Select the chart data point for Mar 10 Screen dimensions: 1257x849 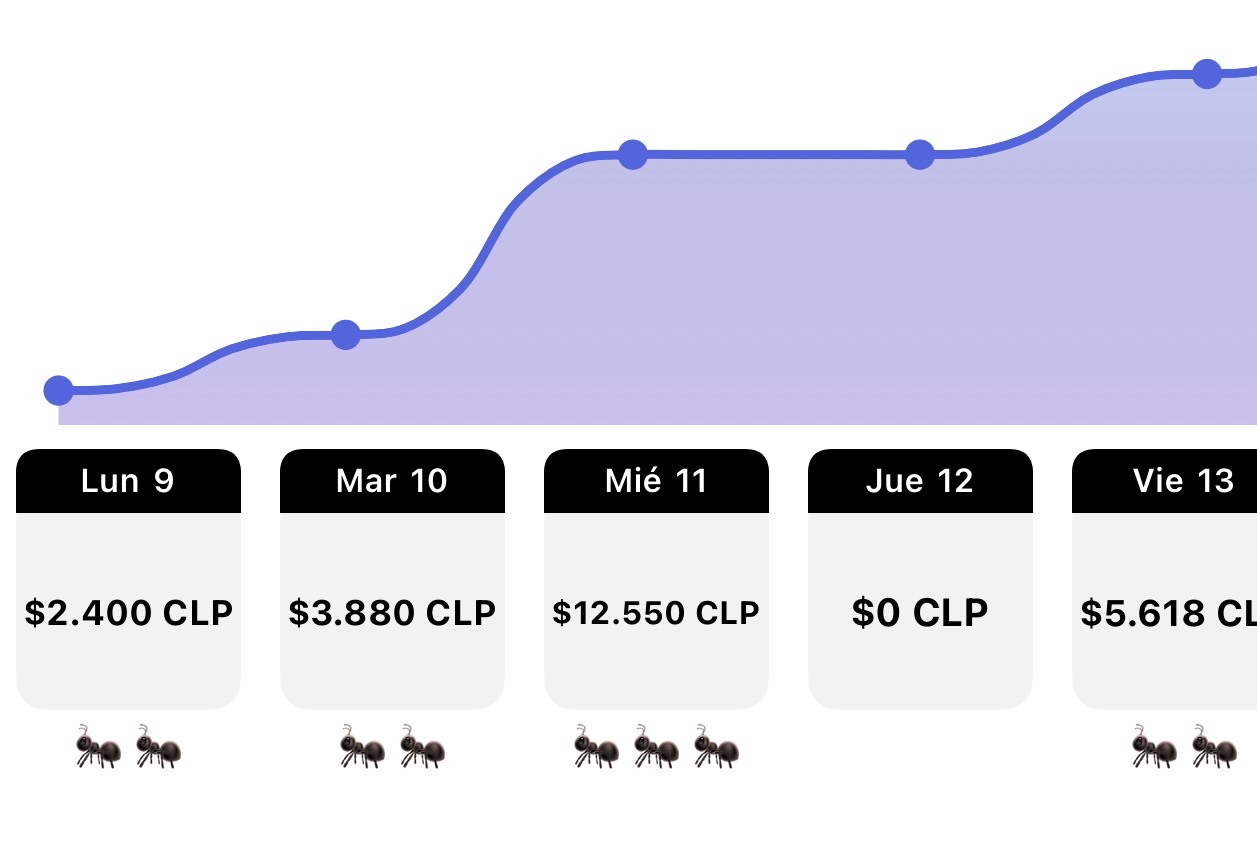click(x=345, y=335)
